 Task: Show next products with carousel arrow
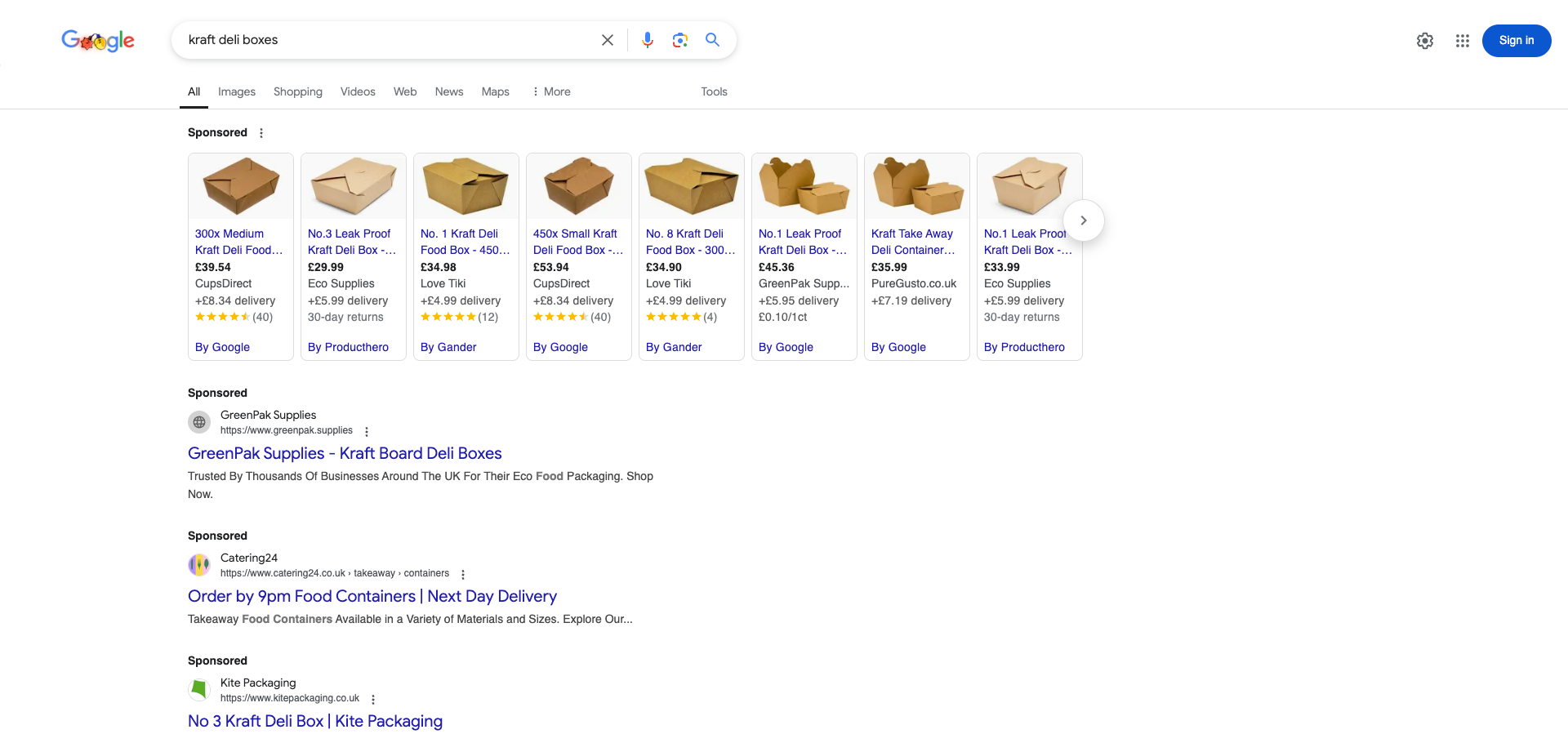[x=1084, y=220]
